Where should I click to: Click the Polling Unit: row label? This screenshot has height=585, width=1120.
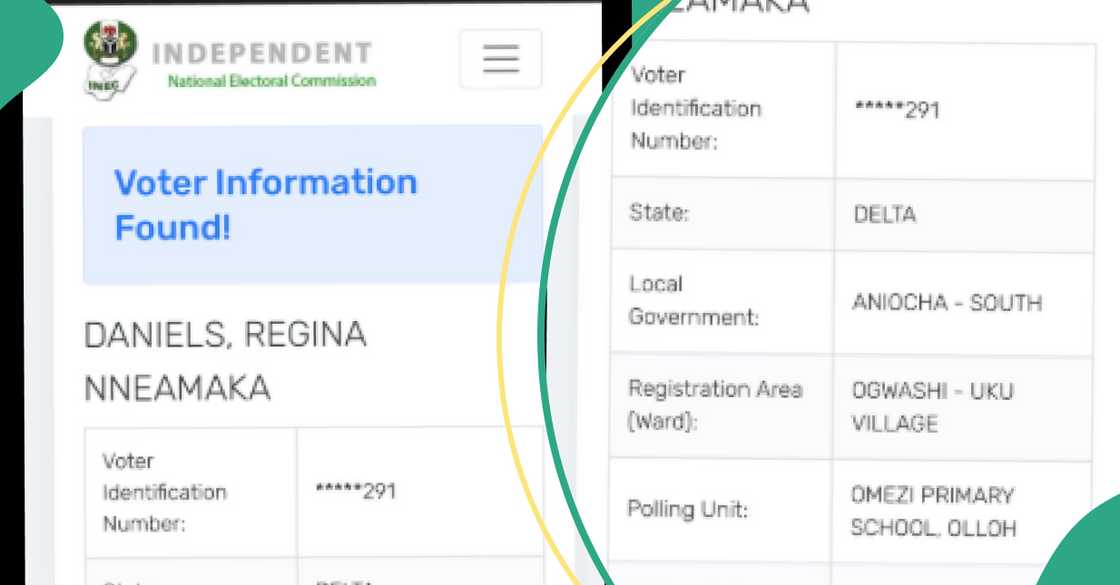[688, 509]
